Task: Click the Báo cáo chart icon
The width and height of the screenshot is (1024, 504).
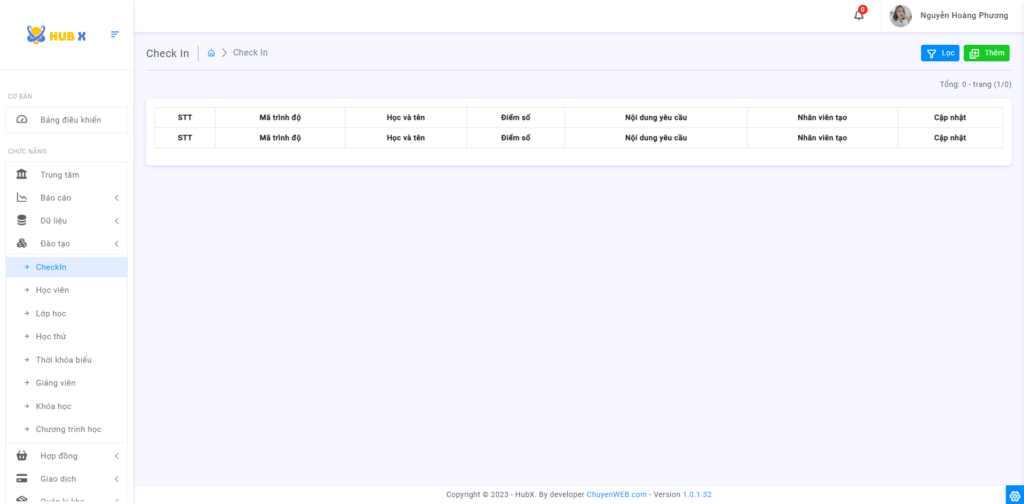Action: [22, 198]
